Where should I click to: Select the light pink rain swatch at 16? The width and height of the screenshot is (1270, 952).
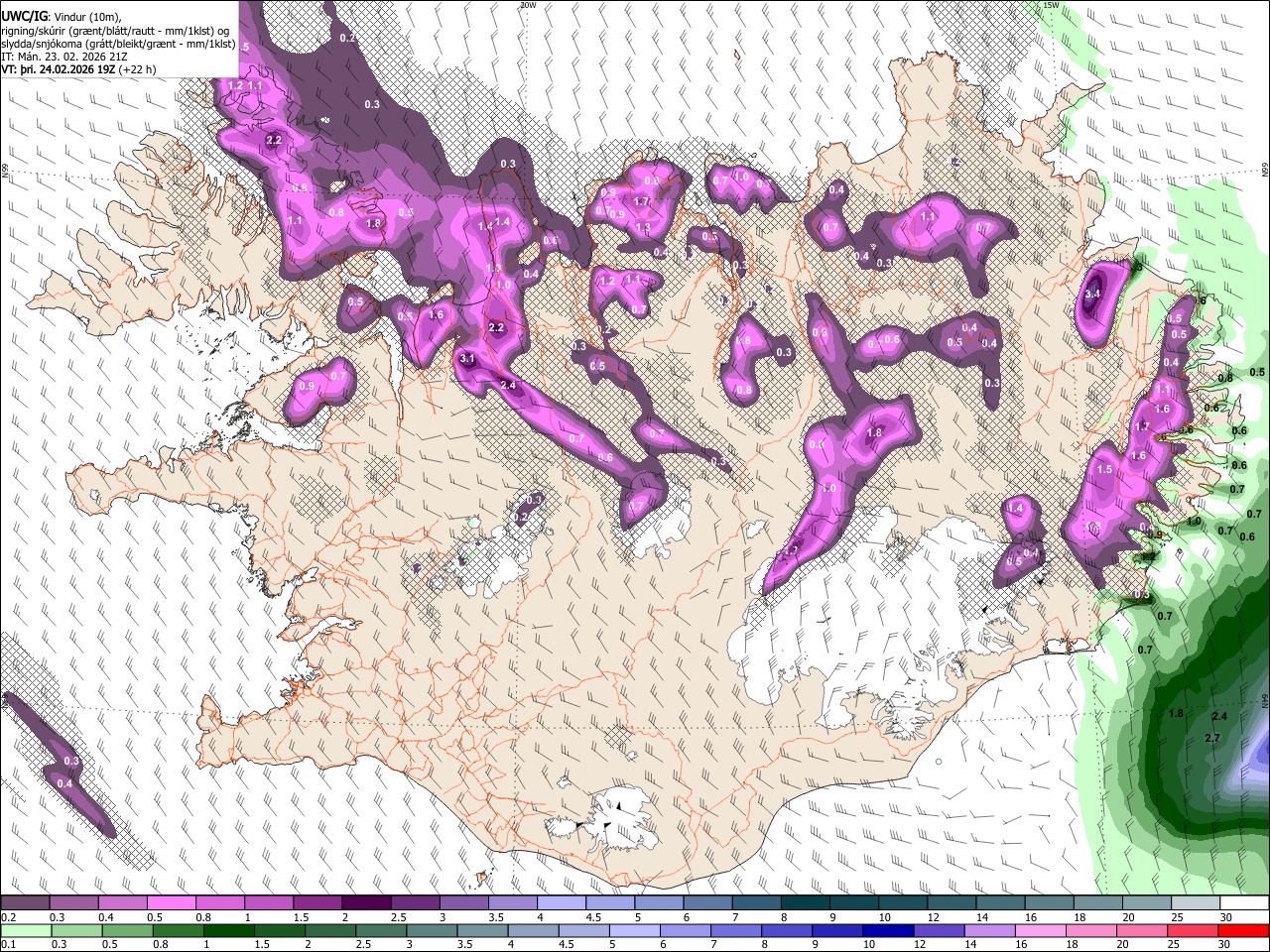(x=1040, y=931)
